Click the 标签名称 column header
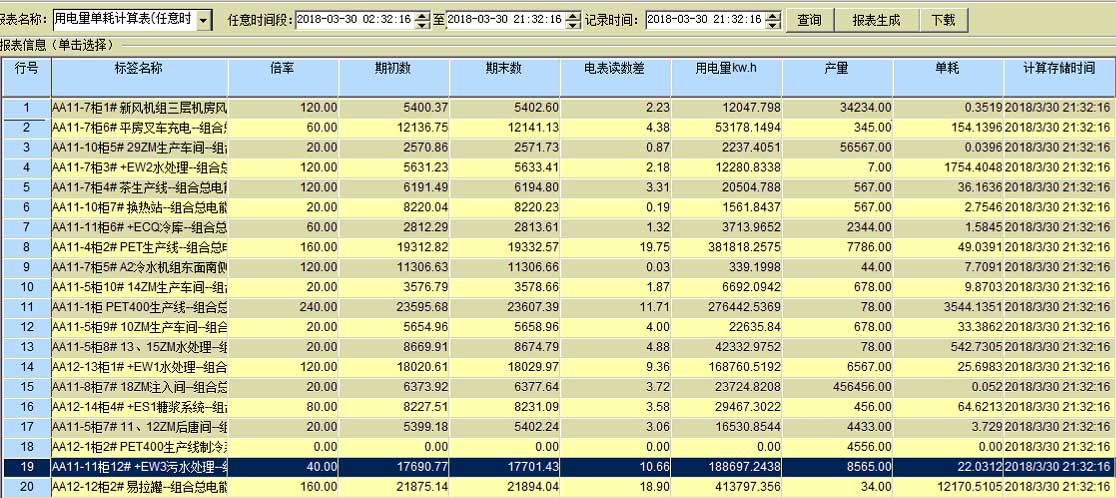This screenshot has width=1116, height=498. pyautogui.click(x=139, y=69)
